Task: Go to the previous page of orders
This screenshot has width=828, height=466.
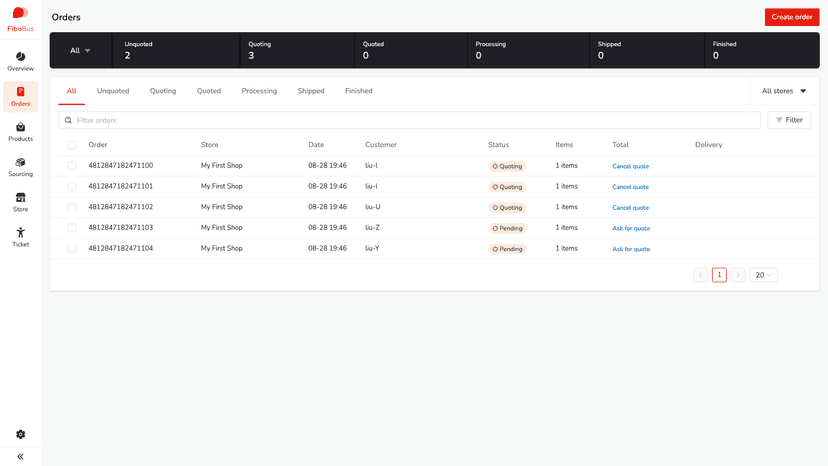Action: [700, 275]
